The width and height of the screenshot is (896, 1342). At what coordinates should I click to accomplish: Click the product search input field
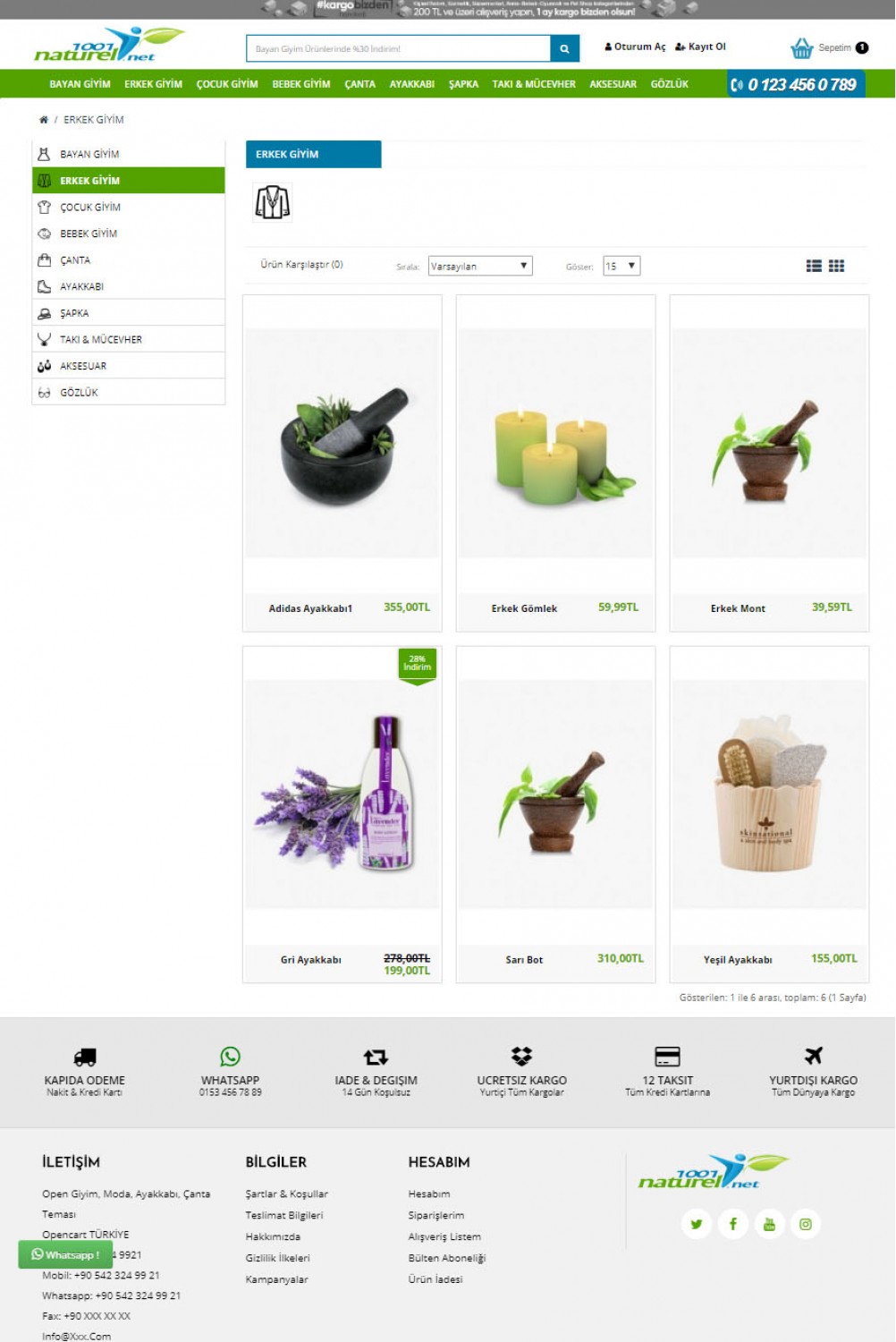point(398,48)
